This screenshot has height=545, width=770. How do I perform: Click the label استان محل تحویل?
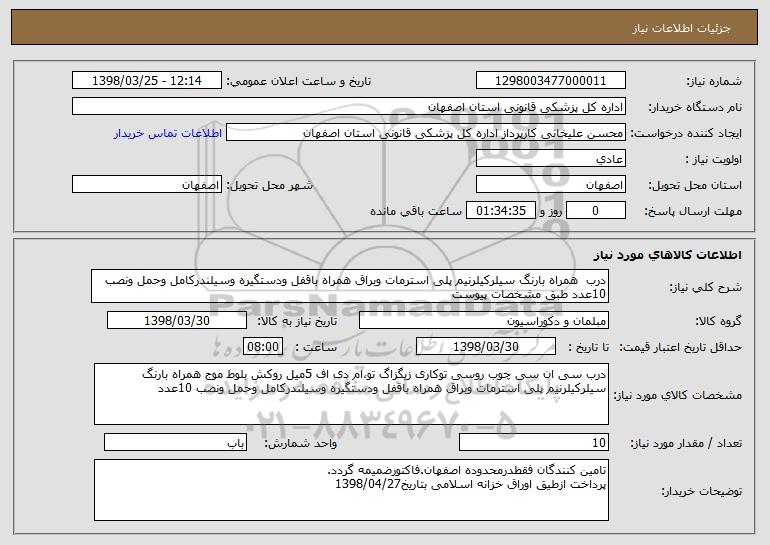click(695, 185)
